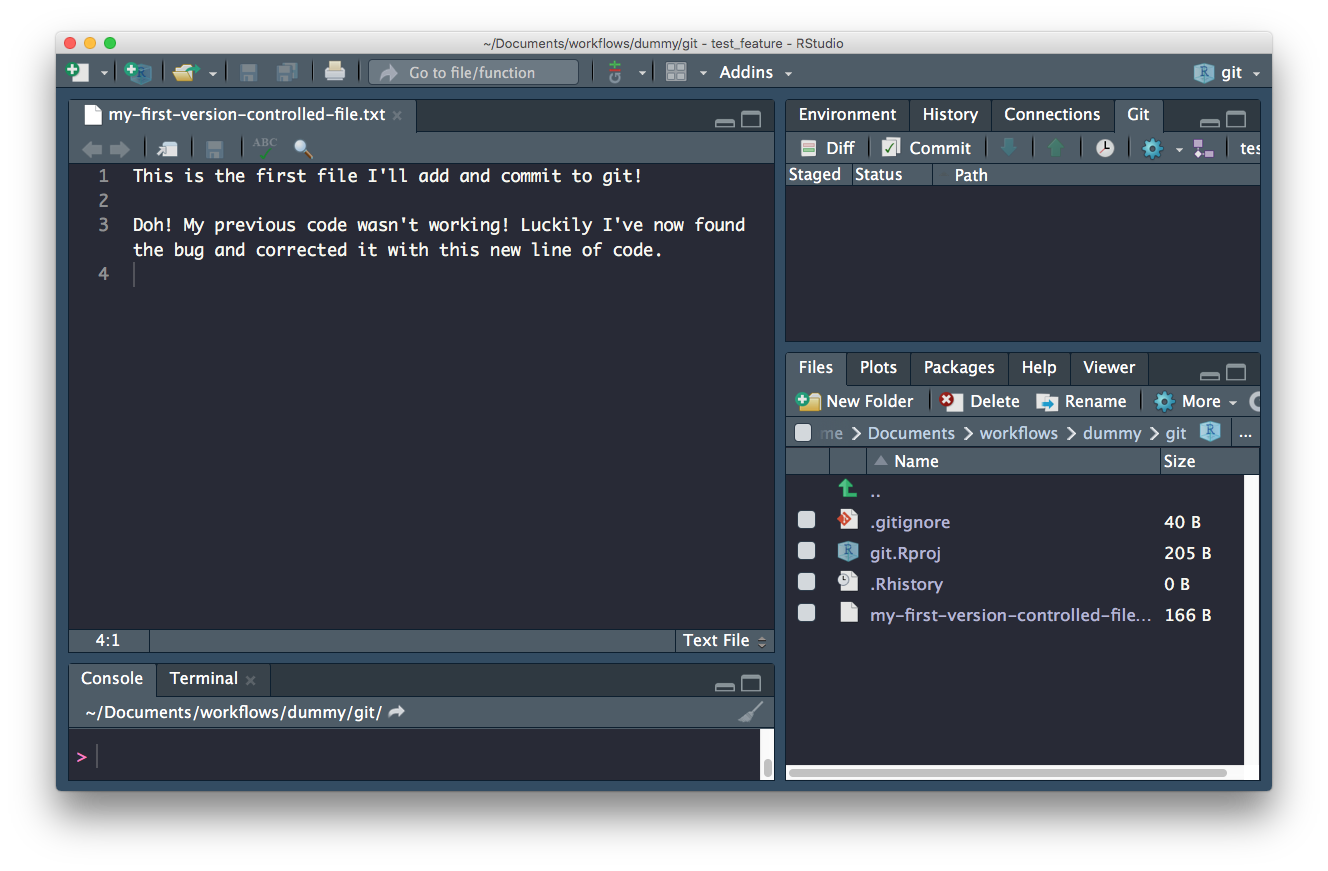This screenshot has height=871, width=1328.
Task: Run spell check with ABC icon
Action: (x=265, y=148)
